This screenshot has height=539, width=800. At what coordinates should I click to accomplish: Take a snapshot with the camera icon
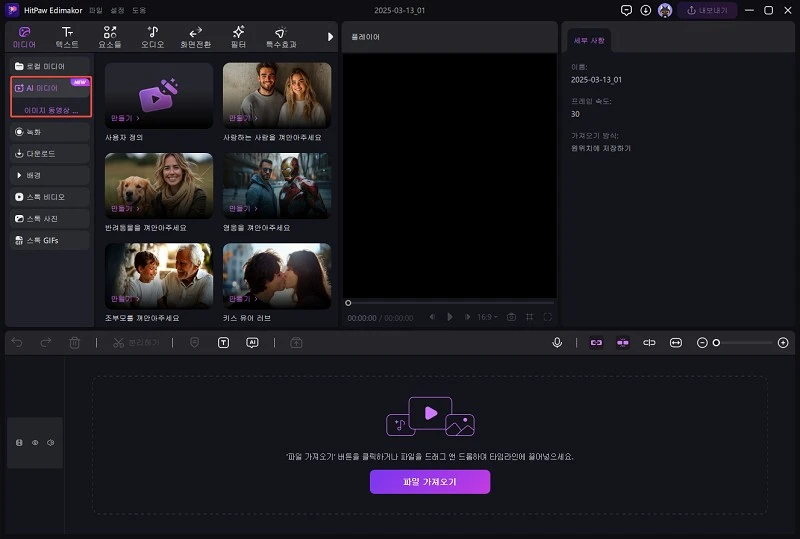tap(511, 317)
